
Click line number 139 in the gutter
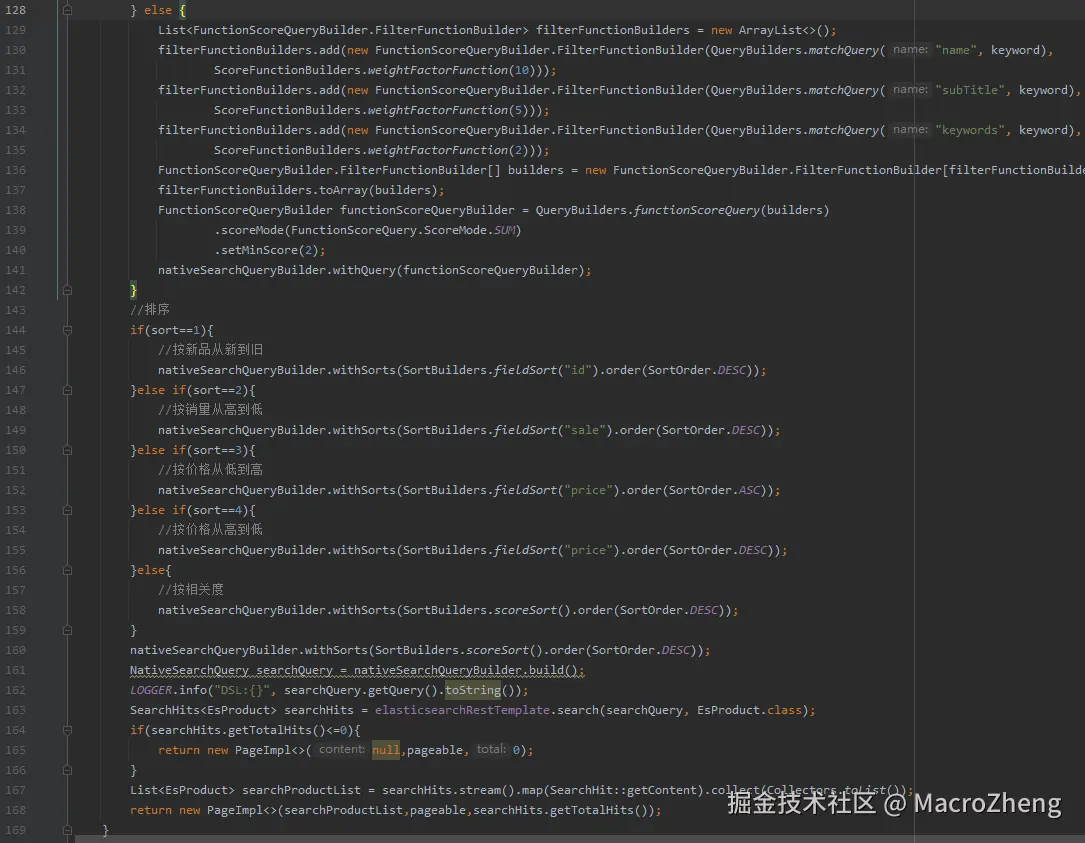(x=15, y=230)
